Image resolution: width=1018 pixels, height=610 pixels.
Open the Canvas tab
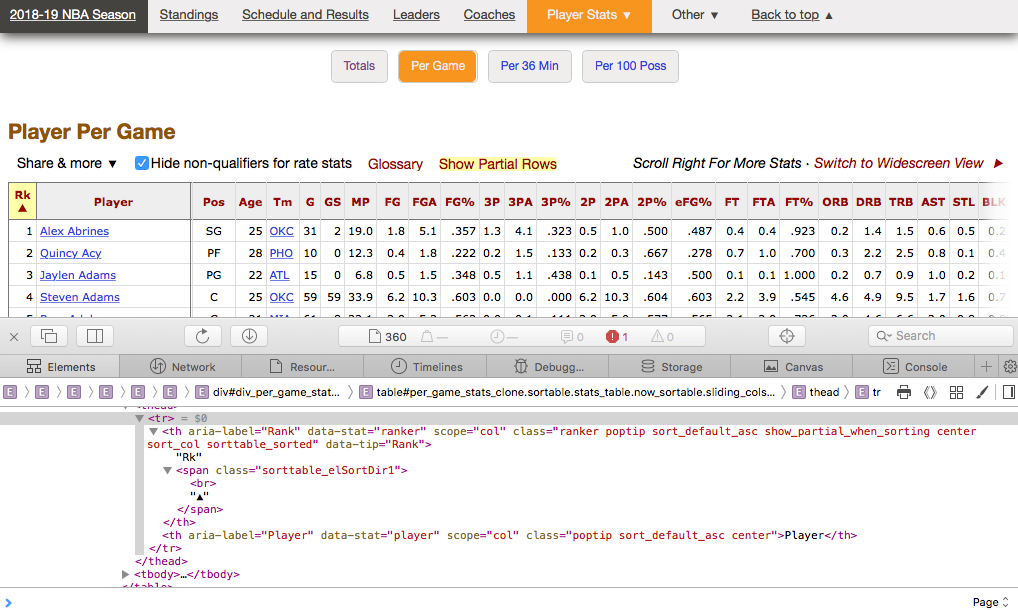pos(793,367)
